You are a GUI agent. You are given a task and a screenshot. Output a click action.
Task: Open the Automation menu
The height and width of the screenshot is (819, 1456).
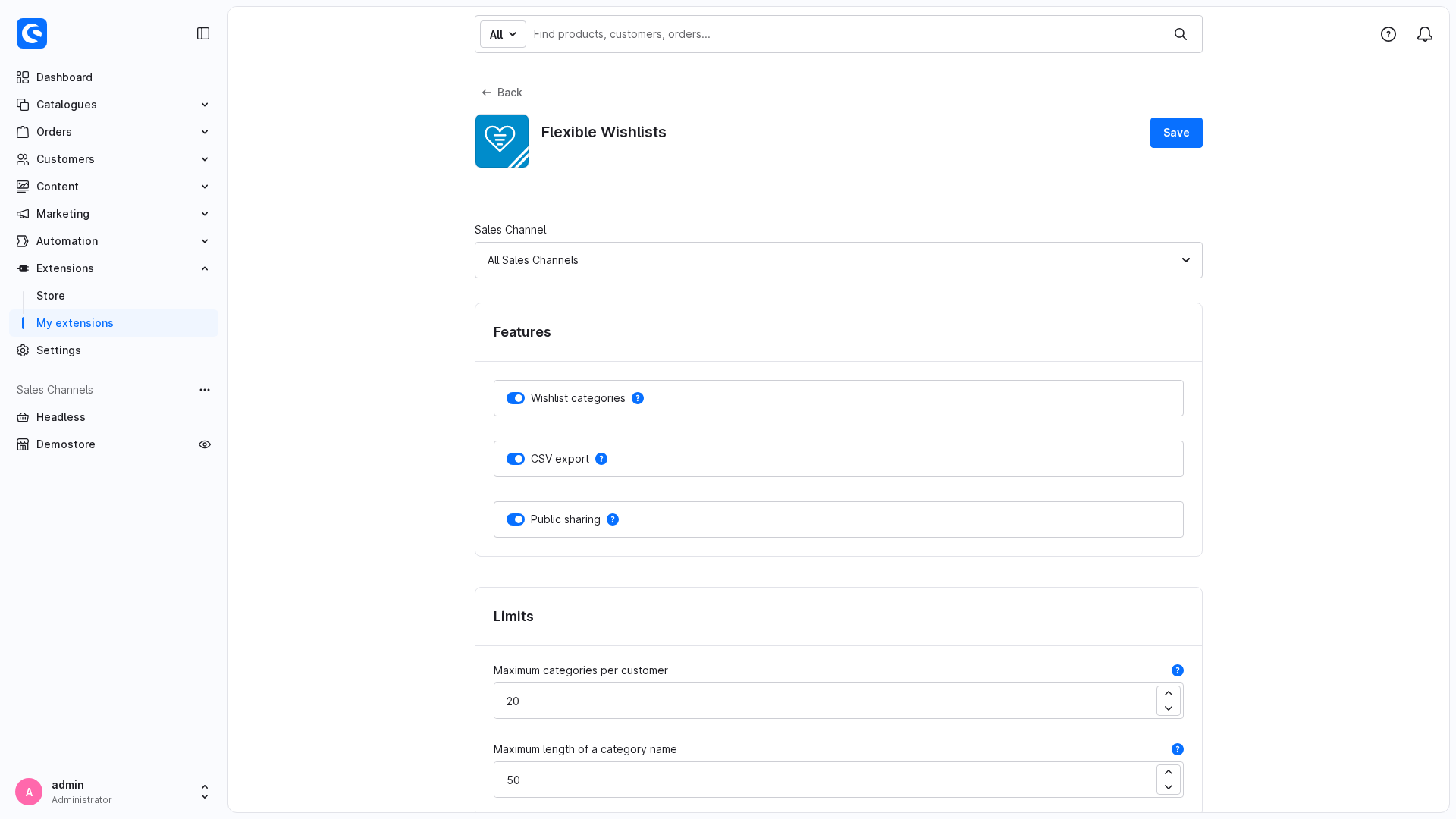coord(114,241)
